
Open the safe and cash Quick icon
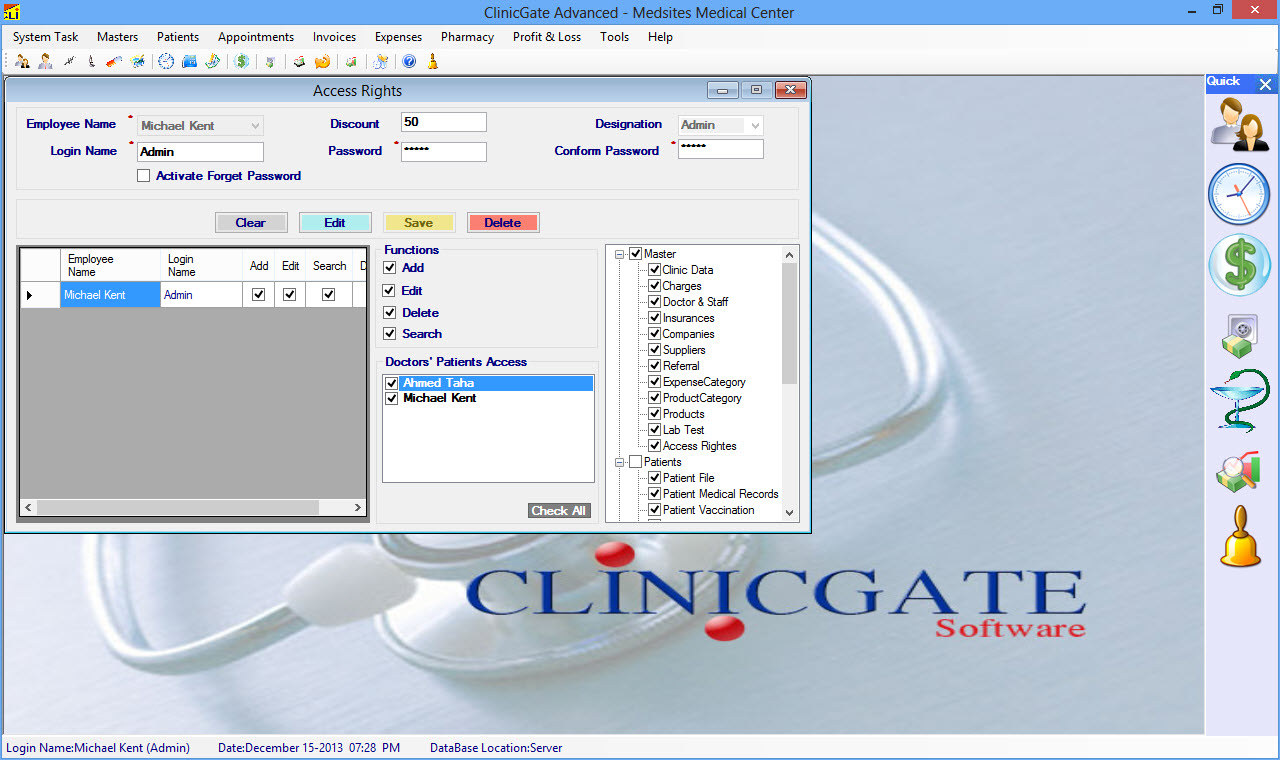[1239, 335]
